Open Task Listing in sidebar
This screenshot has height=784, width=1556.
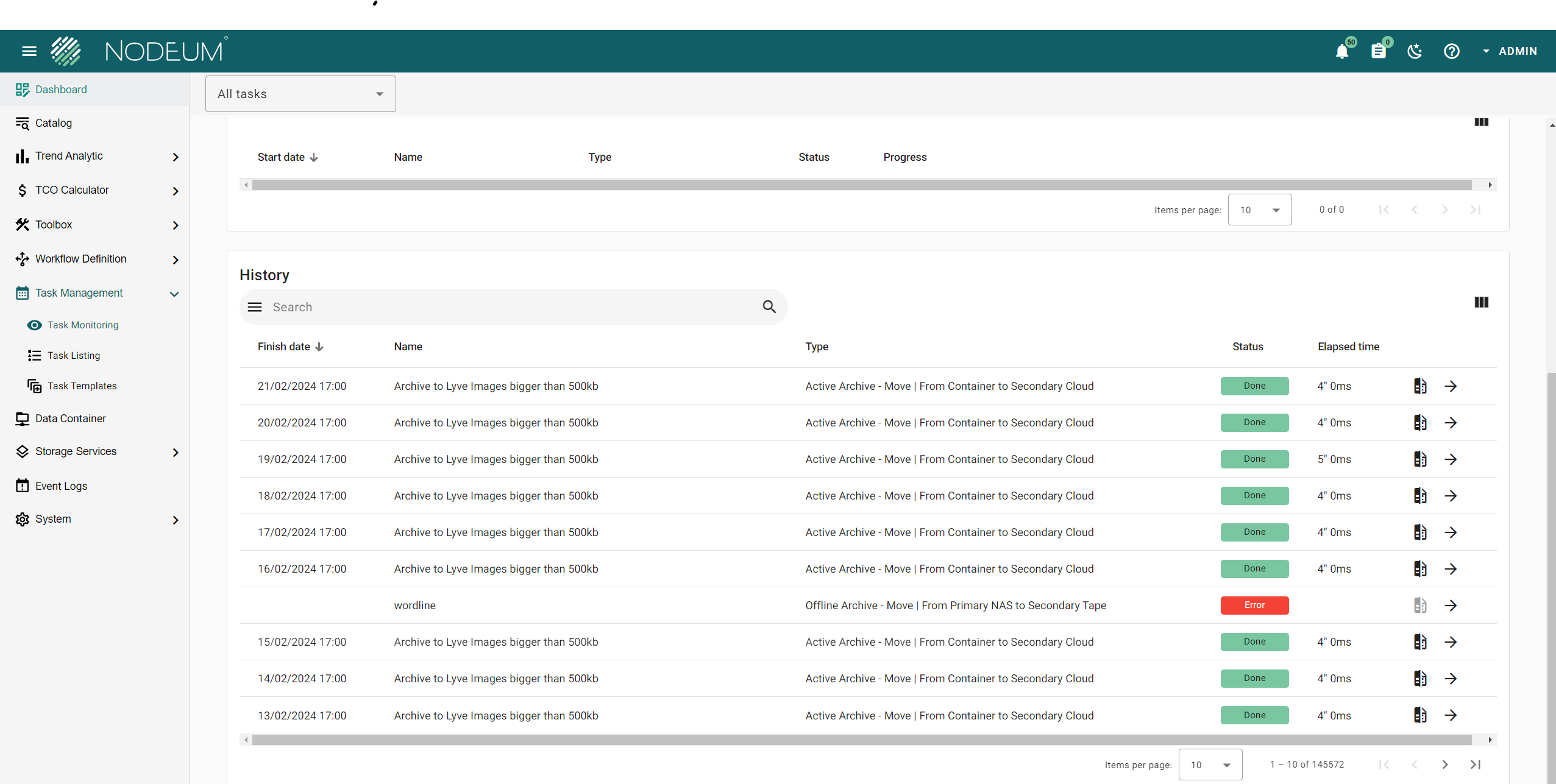coord(74,356)
